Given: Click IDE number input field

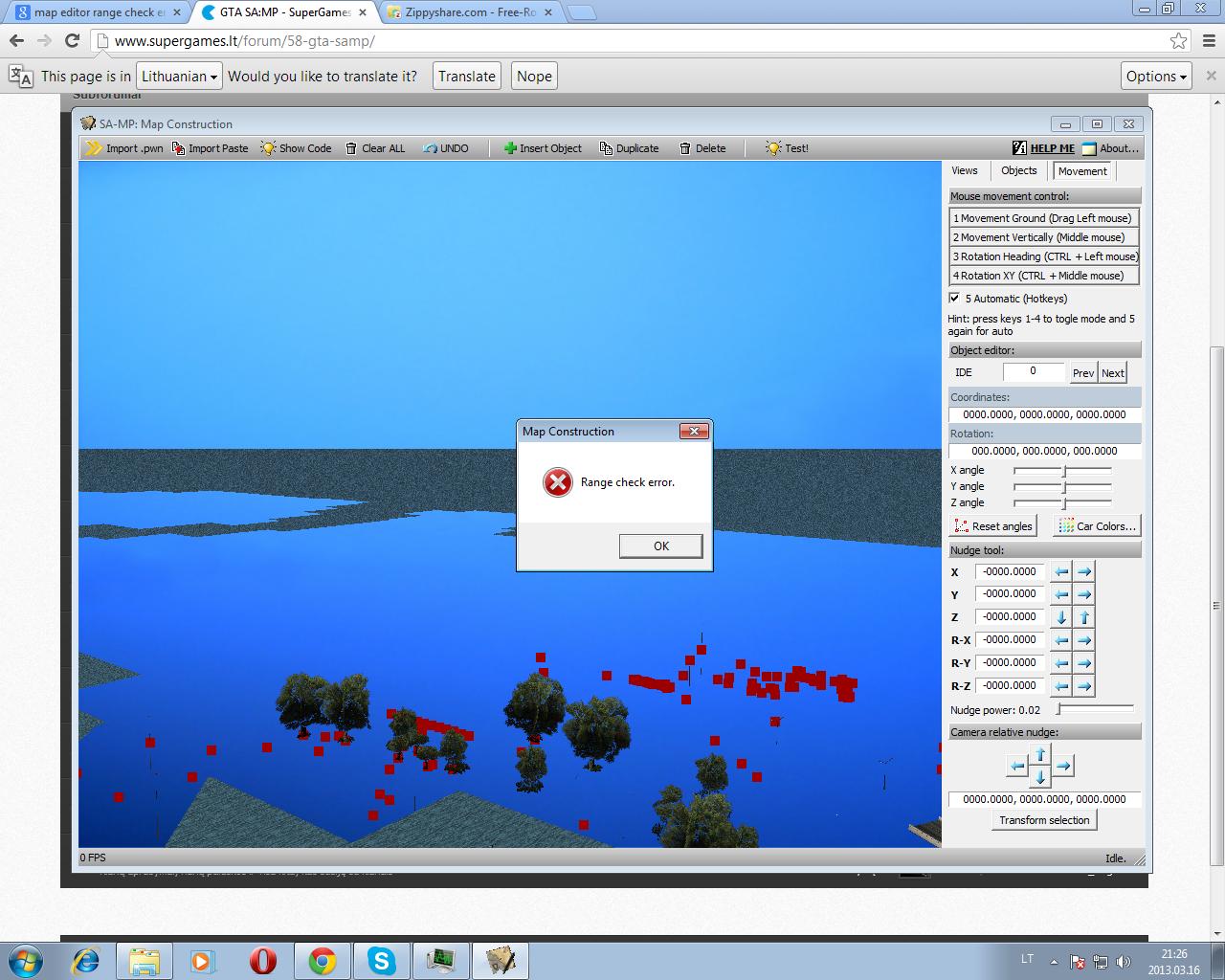Looking at the screenshot, I should click(1034, 371).
